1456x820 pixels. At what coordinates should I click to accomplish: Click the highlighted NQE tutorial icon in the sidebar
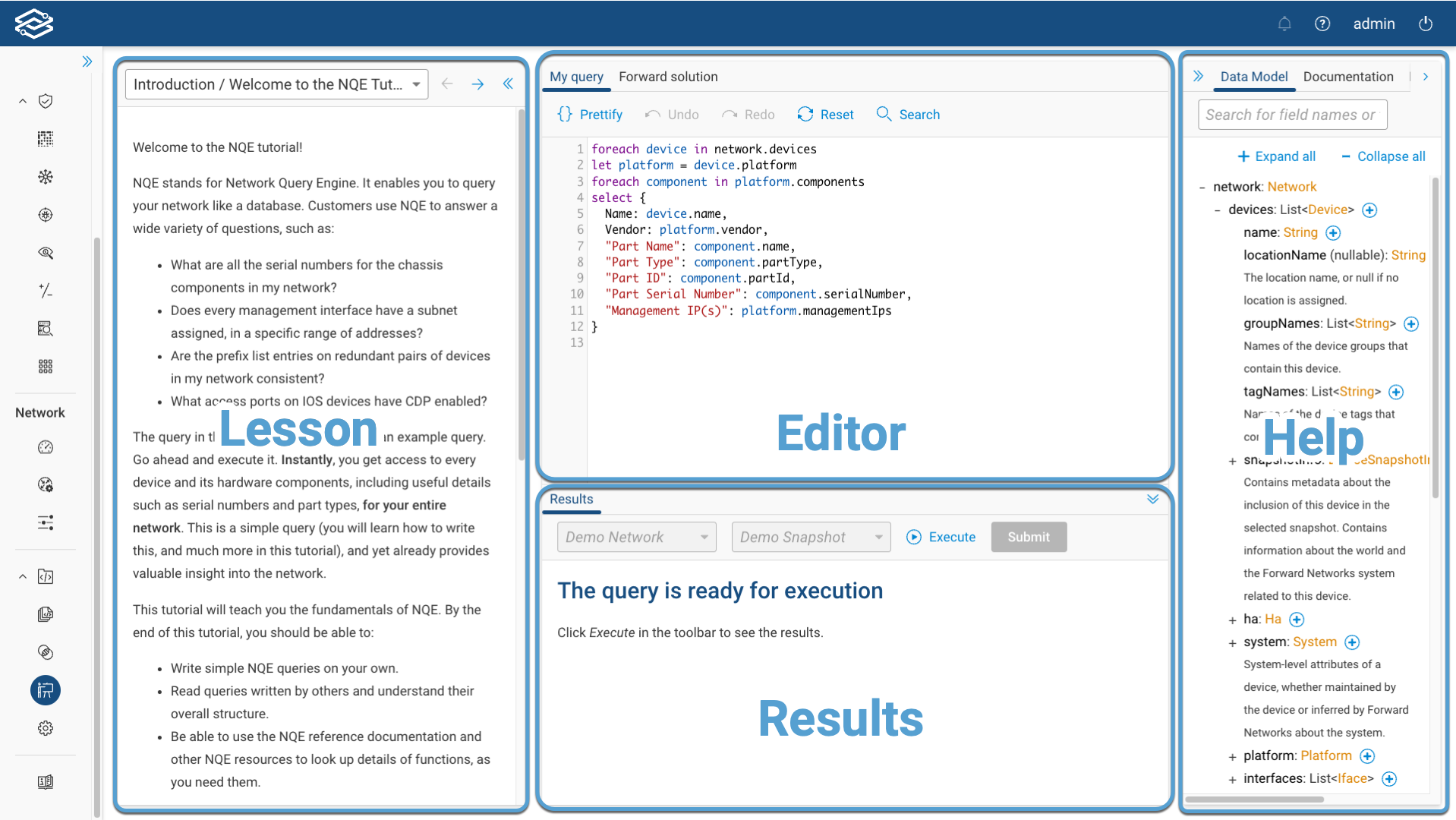tap(46, 690)
